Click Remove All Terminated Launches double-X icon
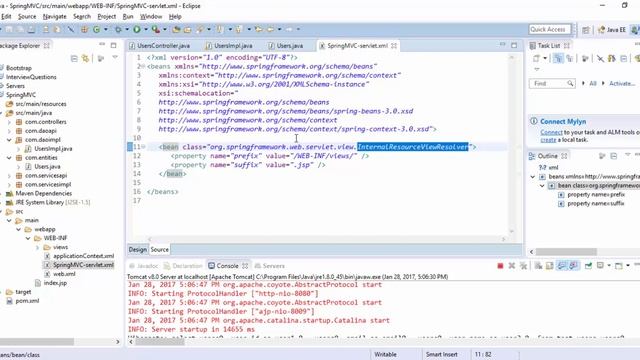 (x=523, y=266)
